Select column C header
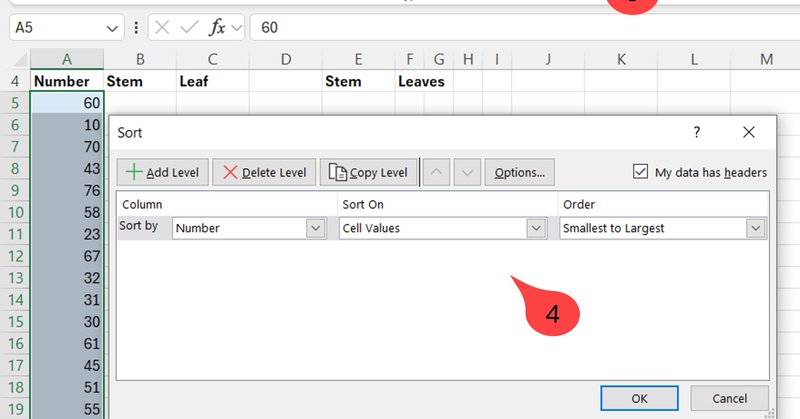 (x=213, y=59)
